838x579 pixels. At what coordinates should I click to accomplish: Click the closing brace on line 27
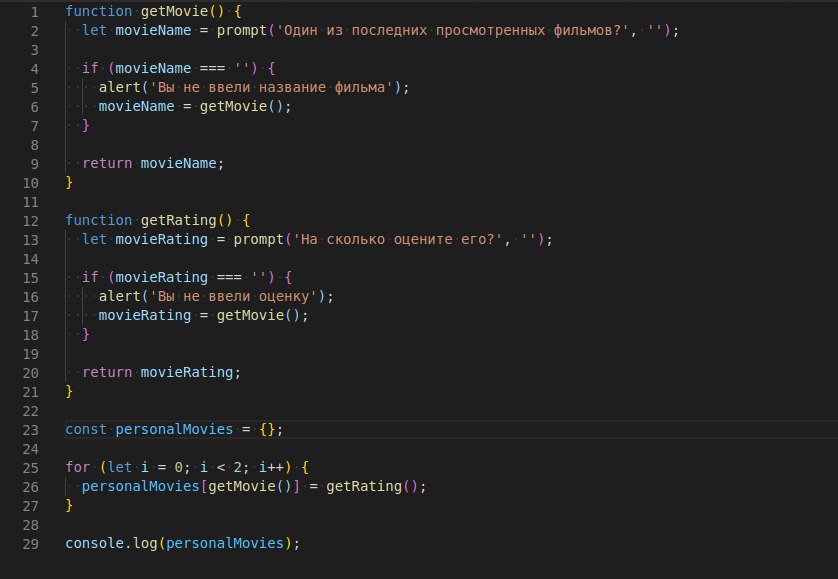click(69, 505)
